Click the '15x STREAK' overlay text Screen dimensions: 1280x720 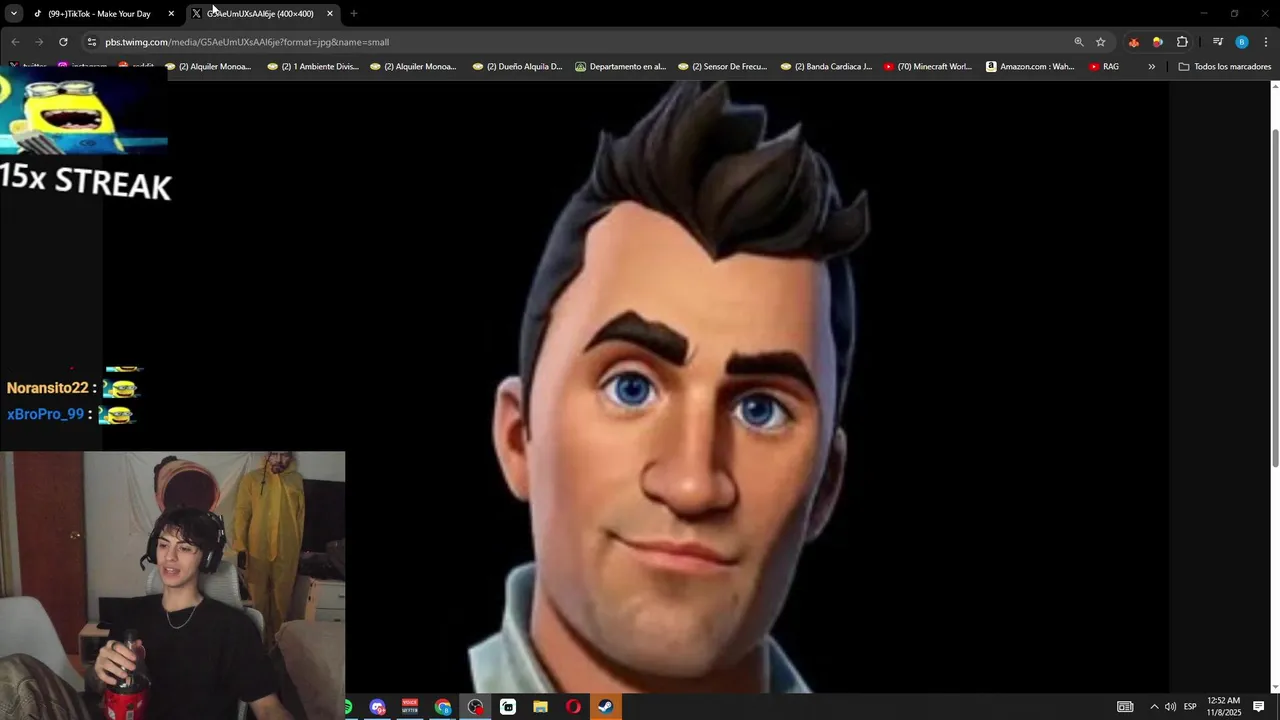click(x=86, y=180)
